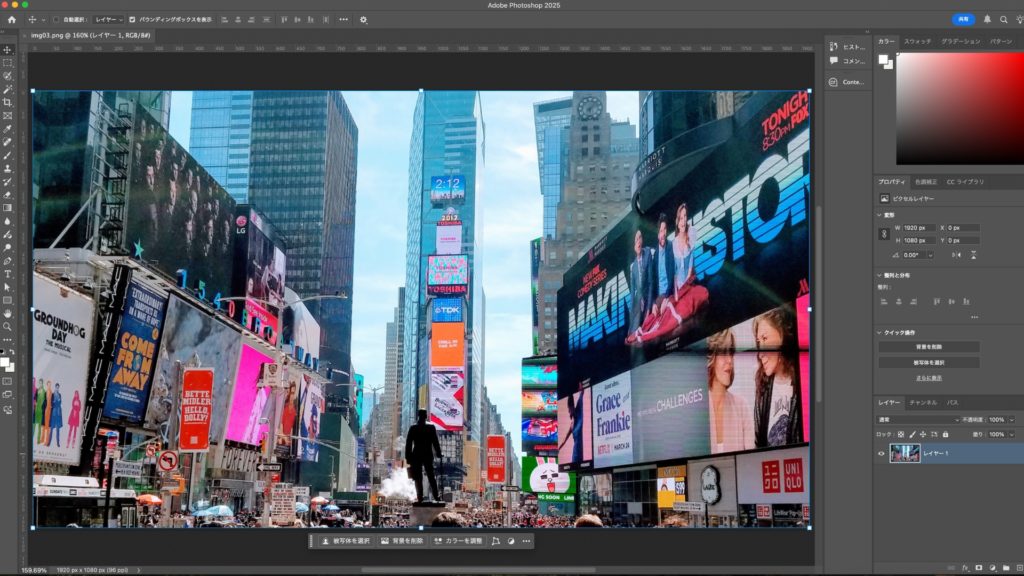The image size is (1024, 576).
Task: Enable the 自動選択 checkbox
Action: pyautogui.click(x=57, y=19)
